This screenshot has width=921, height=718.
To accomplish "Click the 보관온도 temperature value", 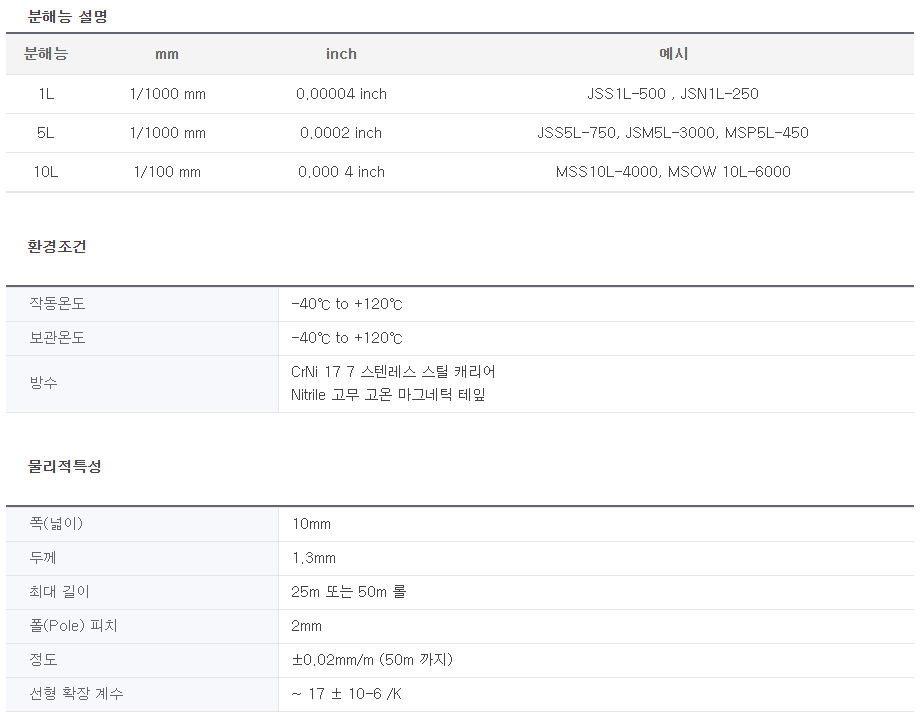I will 347,338.
